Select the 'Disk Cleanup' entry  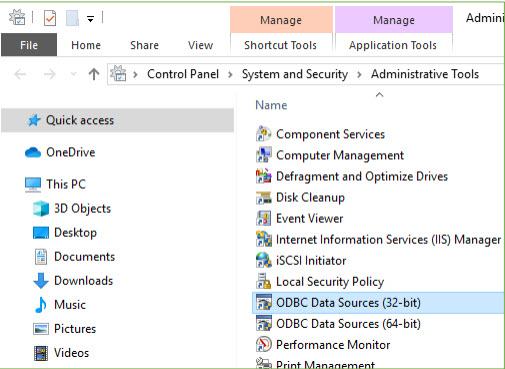(x=310, y=198)
